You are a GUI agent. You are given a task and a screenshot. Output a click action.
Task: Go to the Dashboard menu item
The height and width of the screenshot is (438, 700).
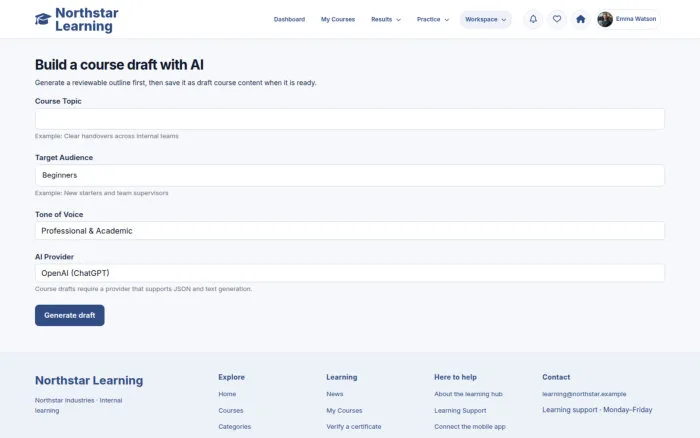tap(289, 19)
